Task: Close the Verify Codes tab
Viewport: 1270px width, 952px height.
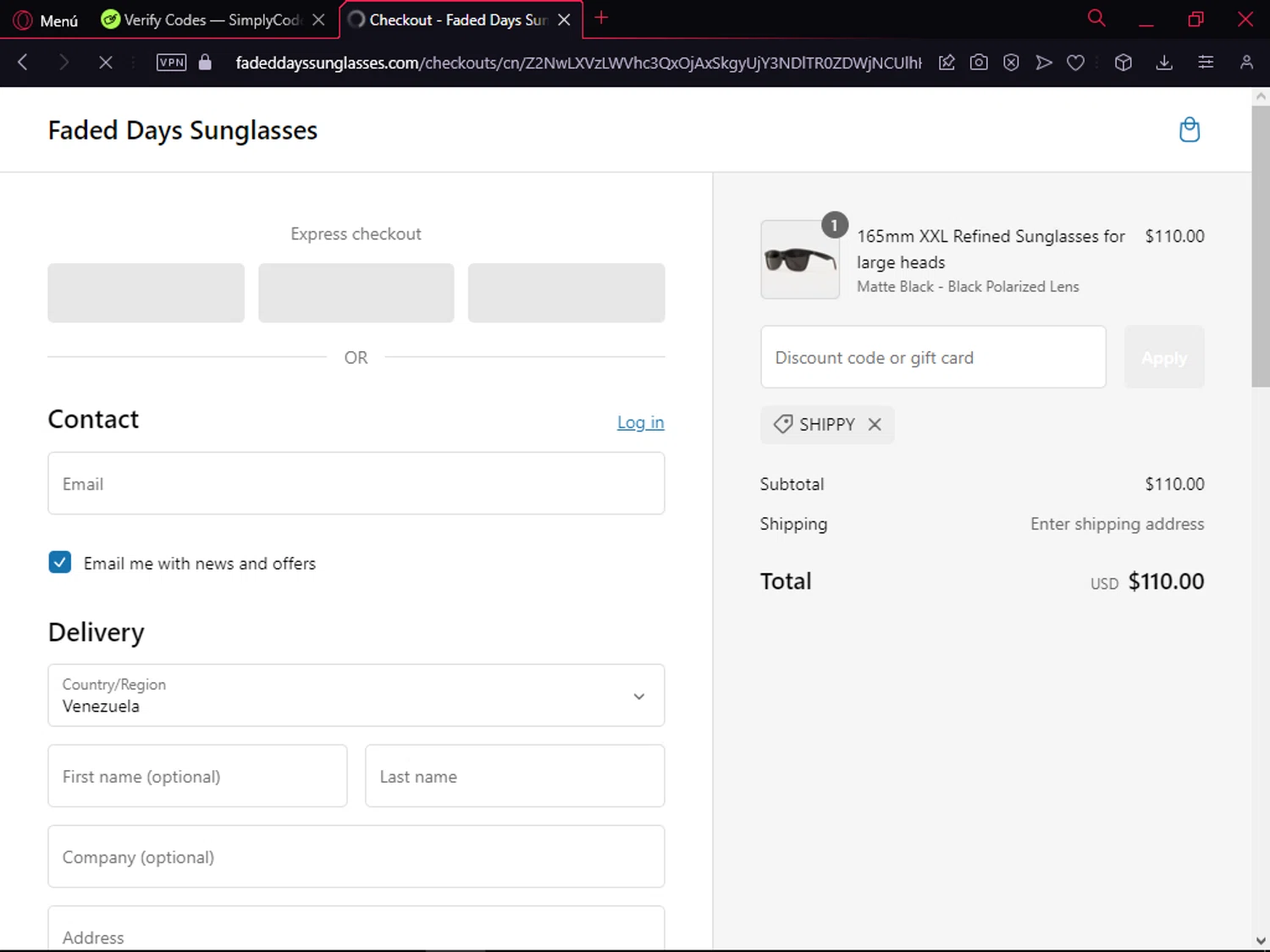Action: tap(318, 19)
